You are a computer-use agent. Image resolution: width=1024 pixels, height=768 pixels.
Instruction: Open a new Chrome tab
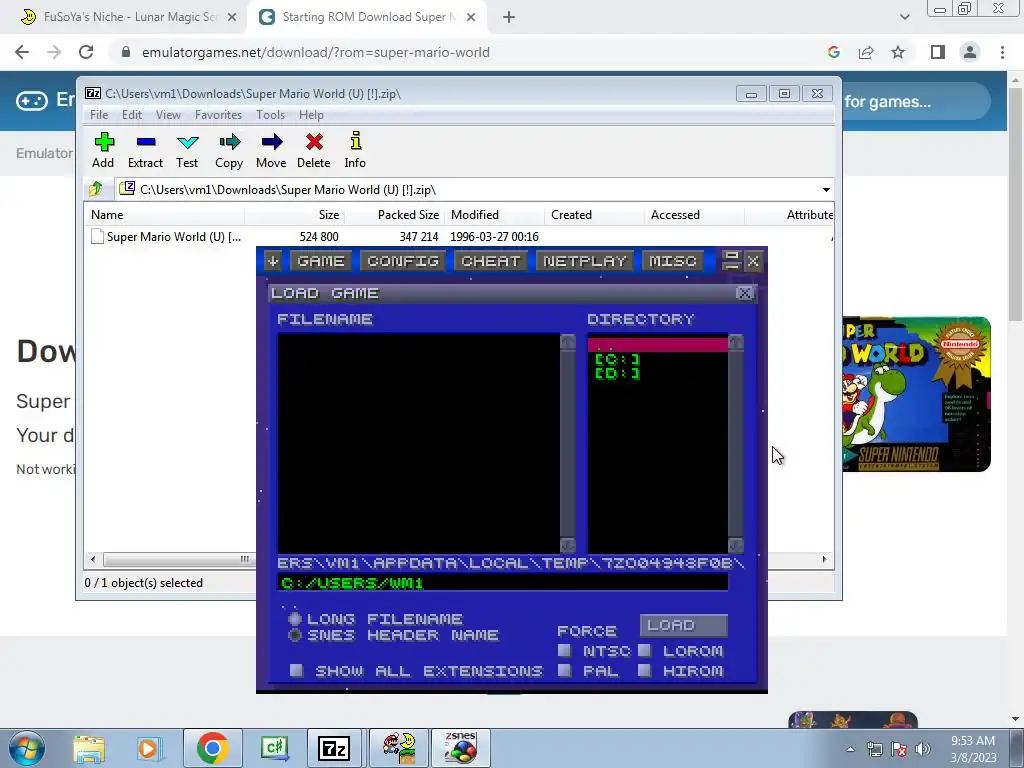point(509,17)
